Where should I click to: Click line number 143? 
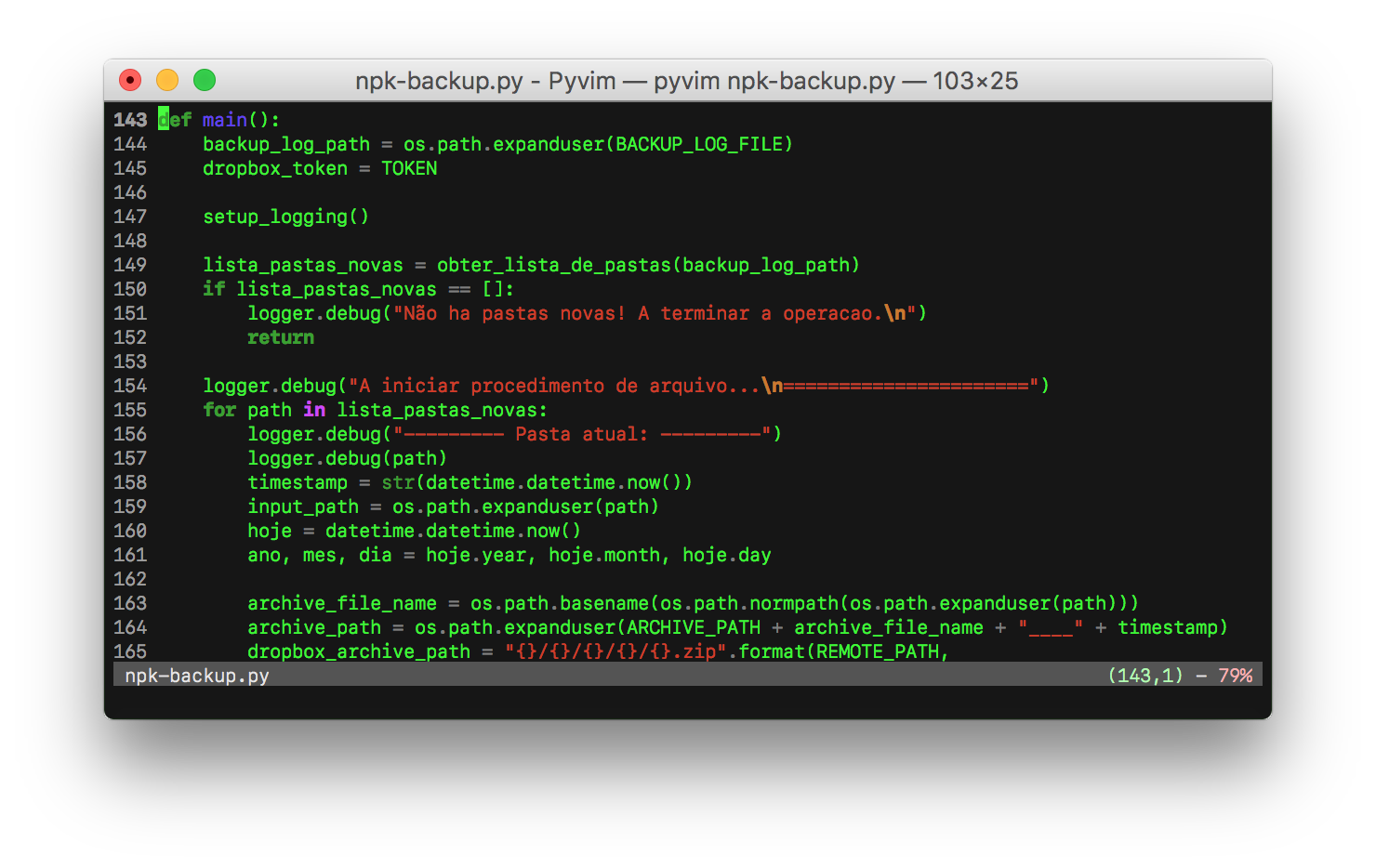[x=130, y=120]
